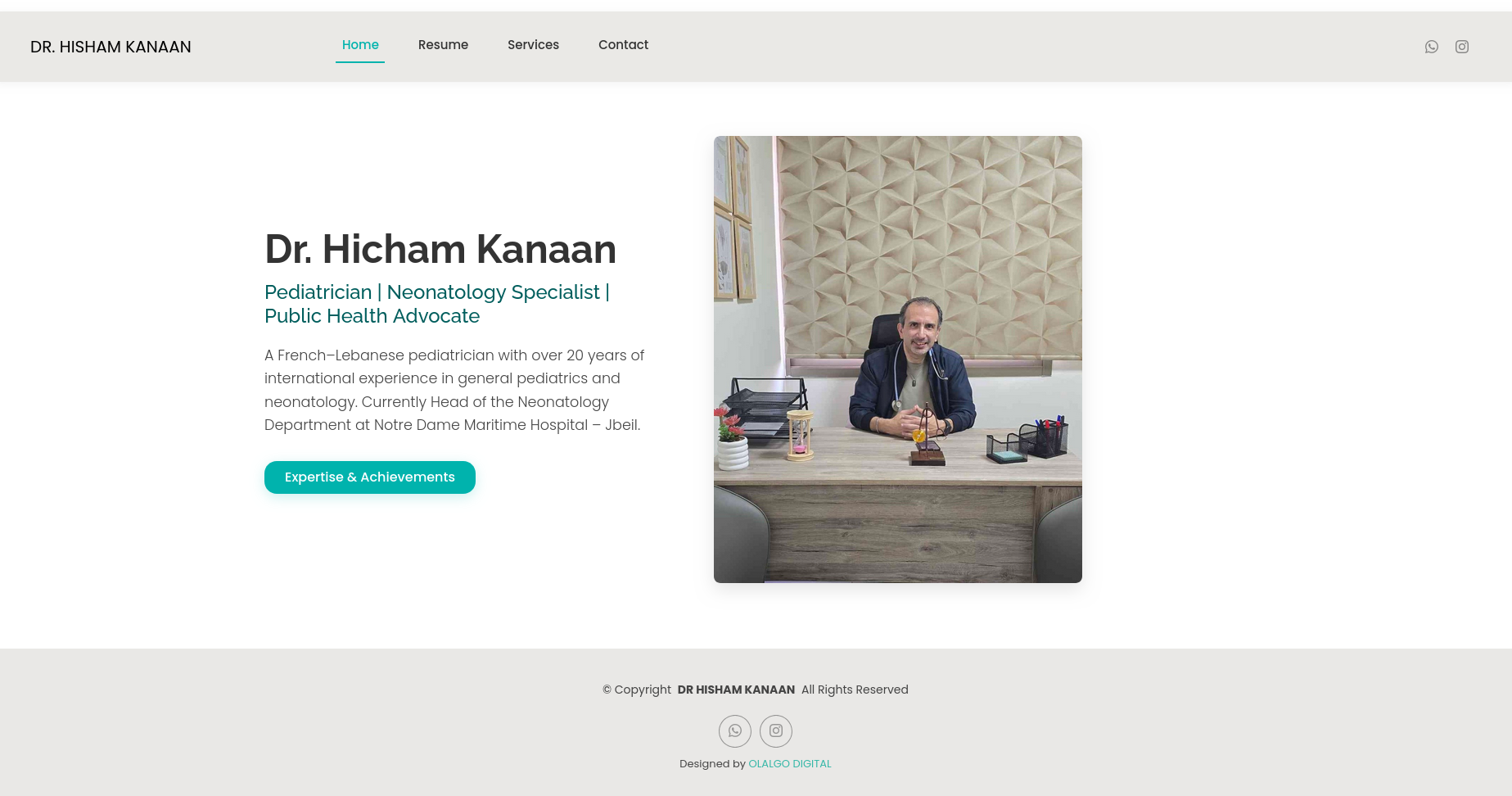
Task: Click the Expertise & Achievements button
Action: coord(369,477)
